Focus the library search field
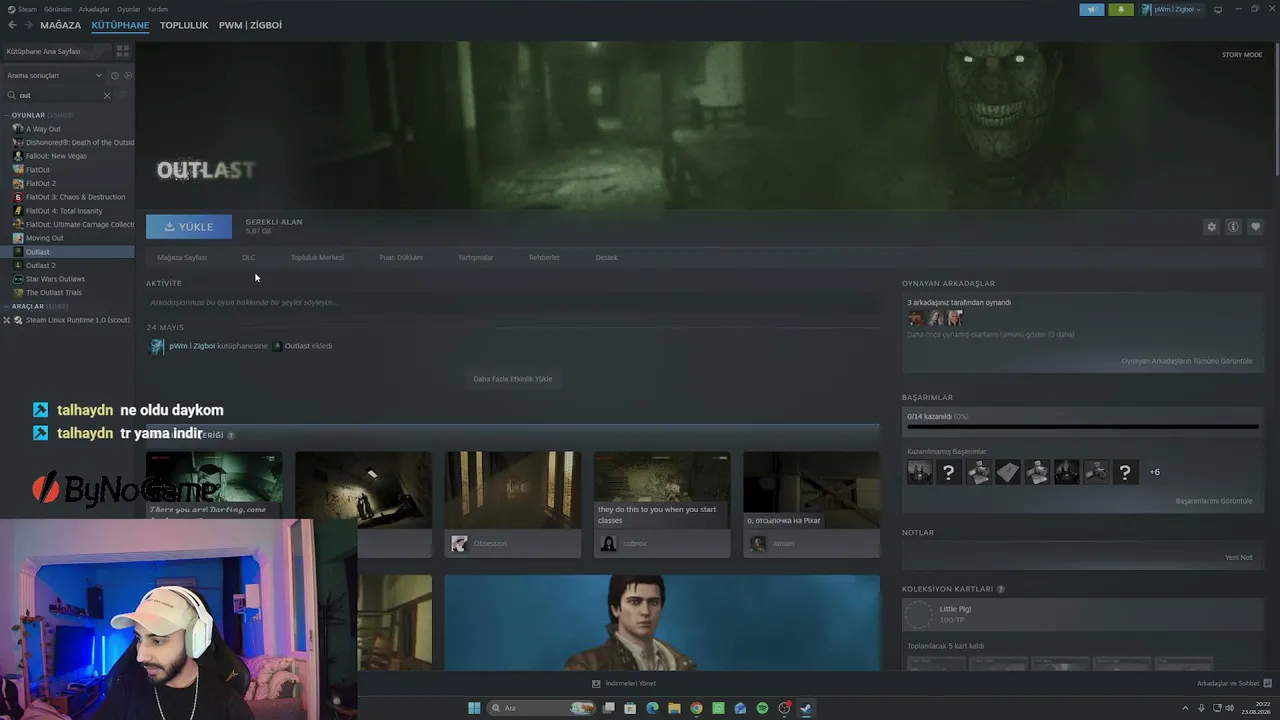The height and width of the screenshot is (720, 1280). click(60, 95)
